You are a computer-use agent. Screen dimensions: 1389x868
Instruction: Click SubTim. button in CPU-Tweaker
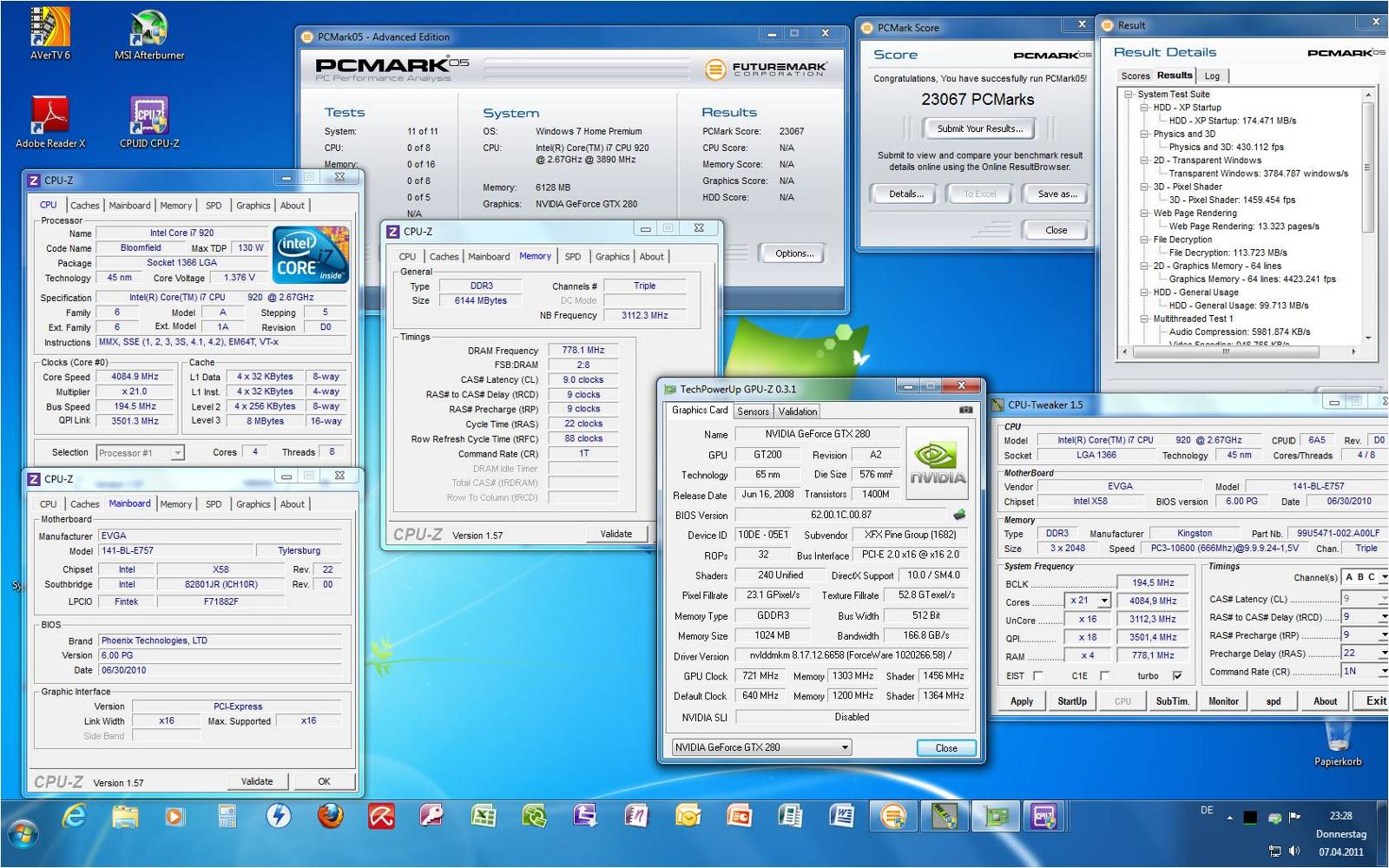coord(1172,701)
